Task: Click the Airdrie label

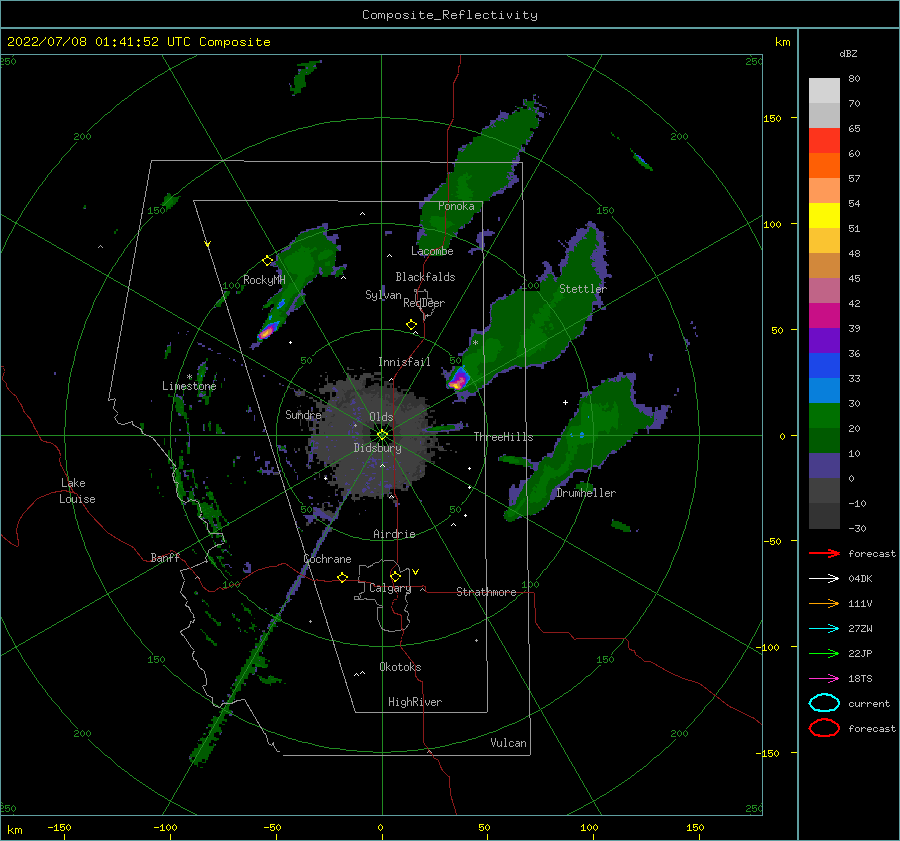Action: [394, 534]
